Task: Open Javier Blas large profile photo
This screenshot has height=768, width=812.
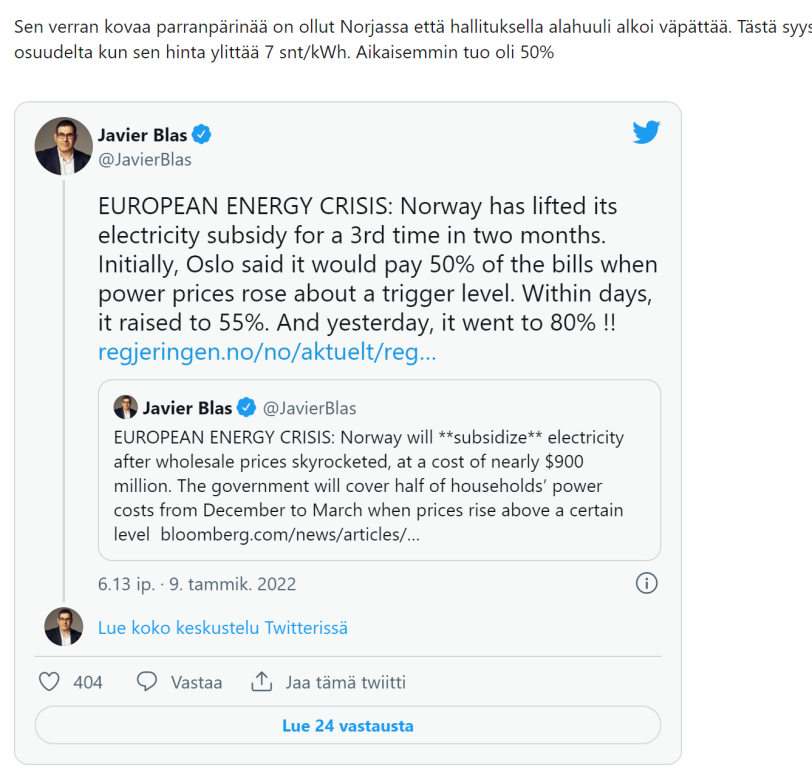Action: pyautogui.click(x=63, y=146)
